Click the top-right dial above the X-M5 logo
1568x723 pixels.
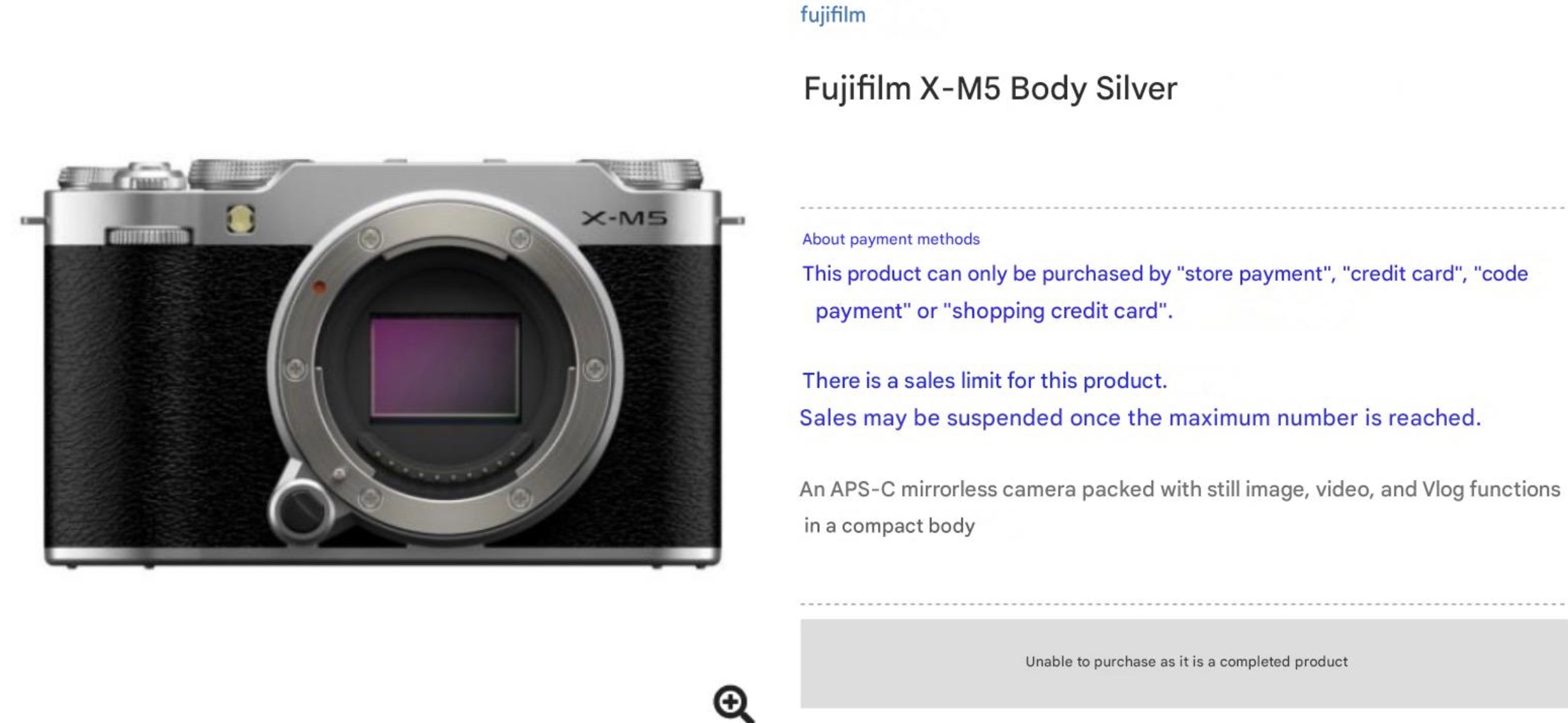click(657, 170)
